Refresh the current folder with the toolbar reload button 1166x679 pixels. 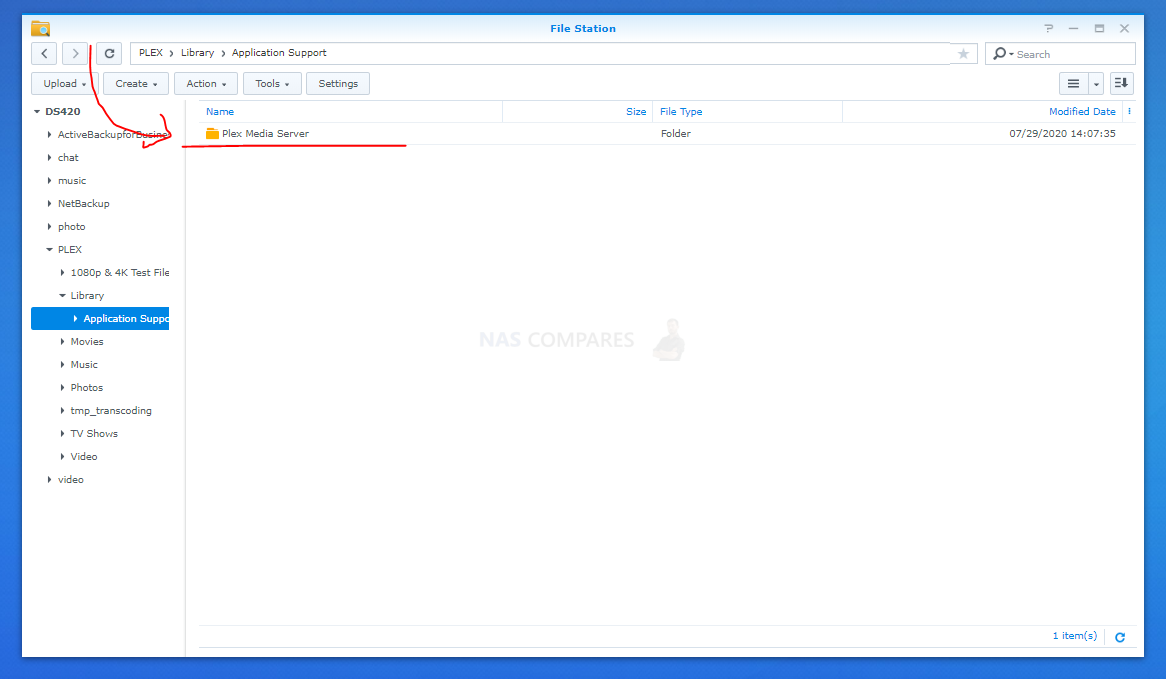click(109, 54)
